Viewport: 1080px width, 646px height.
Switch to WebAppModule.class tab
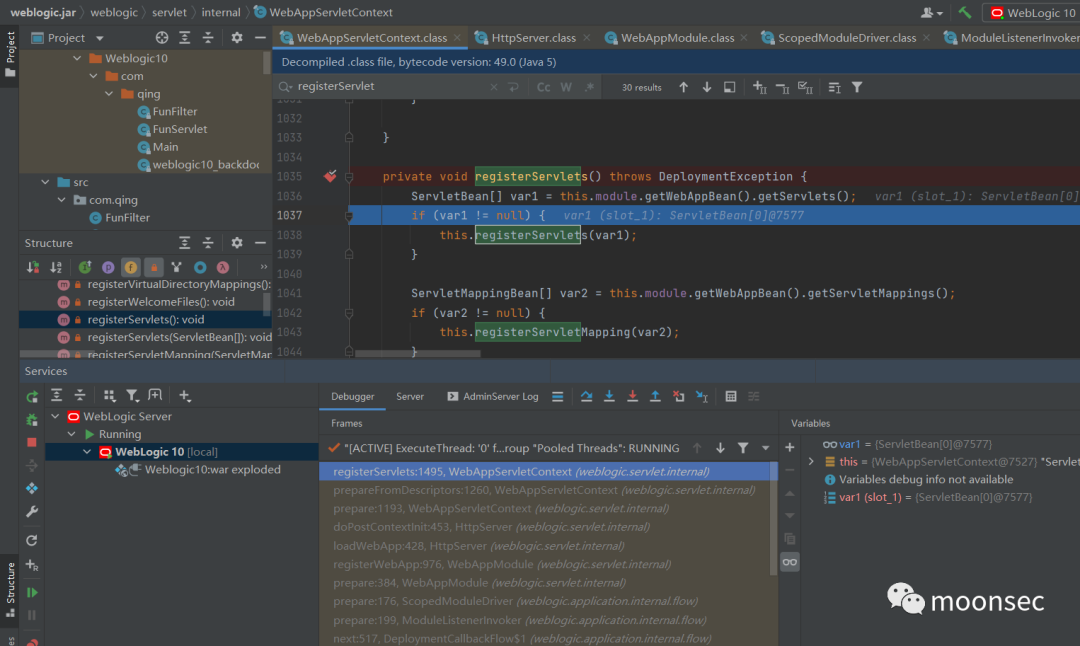676,38
